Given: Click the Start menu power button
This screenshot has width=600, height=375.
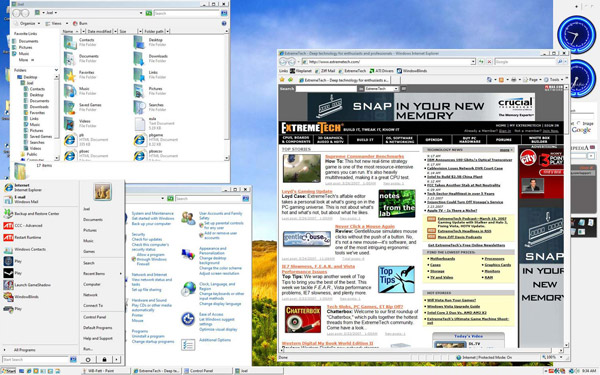Looking at the screenshot, I should [88, 360].
